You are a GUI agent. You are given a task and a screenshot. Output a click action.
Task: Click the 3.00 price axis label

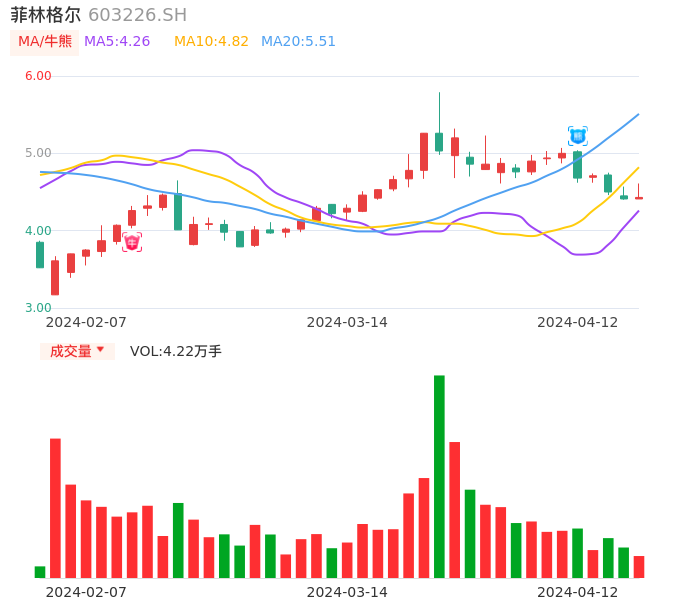(x=38, y=308)
